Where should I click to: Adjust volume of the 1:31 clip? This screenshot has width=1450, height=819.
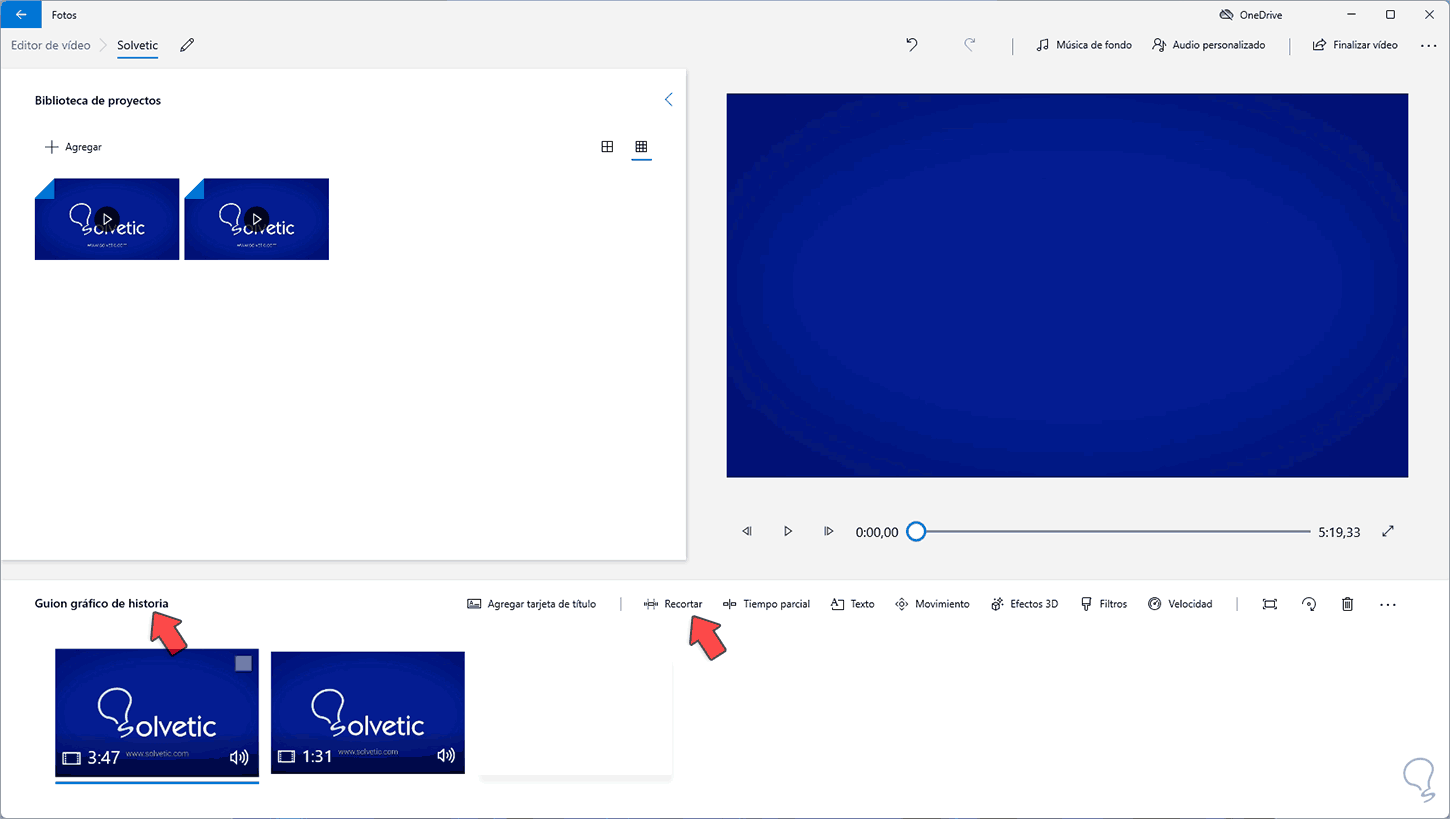tap(446, 756)
